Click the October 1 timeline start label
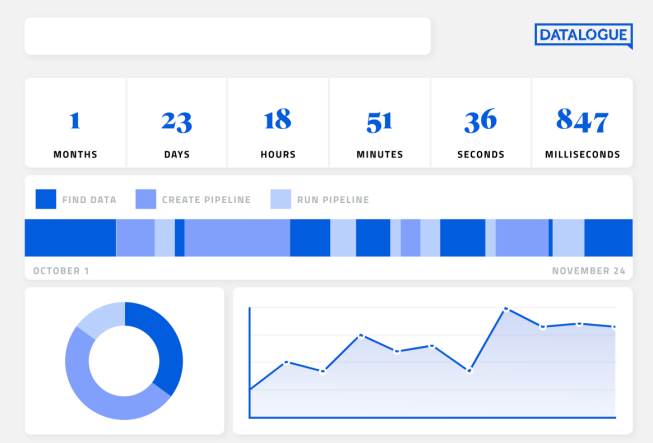653x443 pixels. point(61,271)
